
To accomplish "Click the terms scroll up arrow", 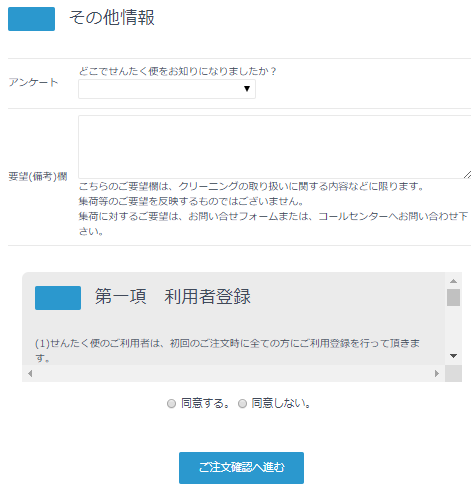I will (x=453, y=281).
